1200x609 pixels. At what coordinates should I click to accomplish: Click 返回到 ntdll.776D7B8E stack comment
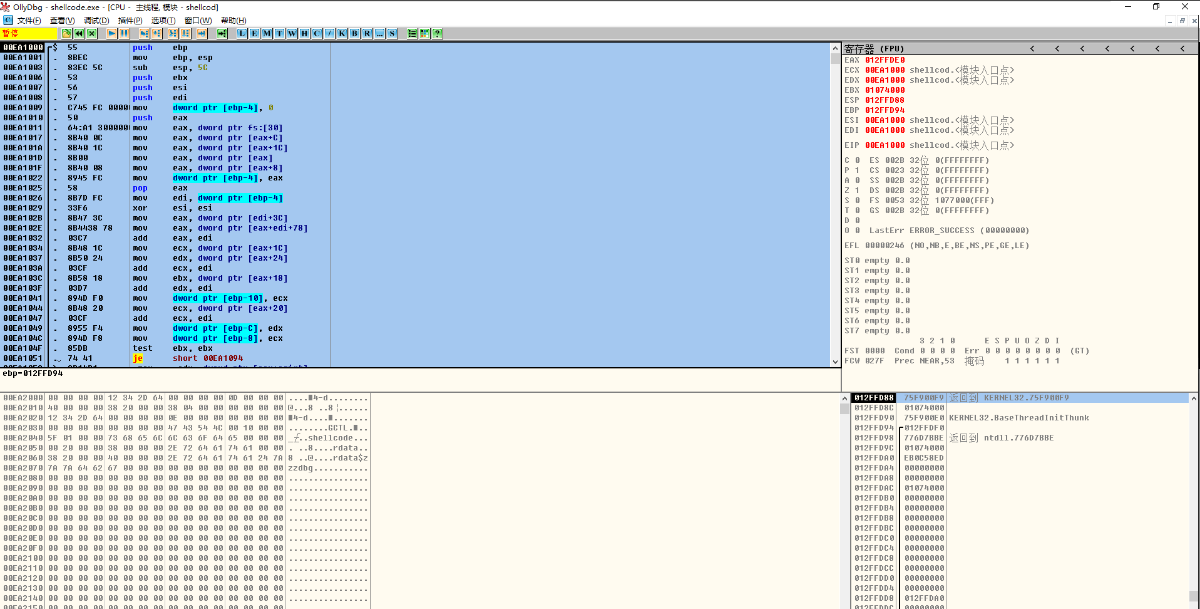pyautogui.click(x=1000, y=437)
